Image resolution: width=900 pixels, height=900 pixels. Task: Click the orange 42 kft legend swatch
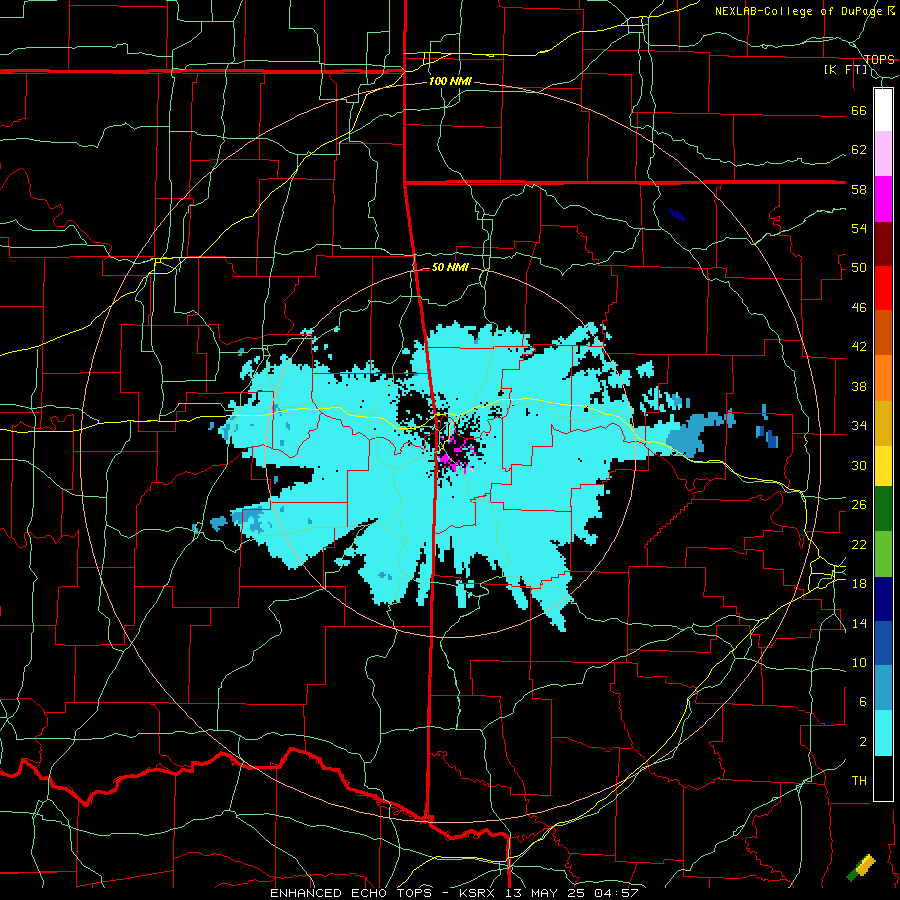tap(883, 378)
